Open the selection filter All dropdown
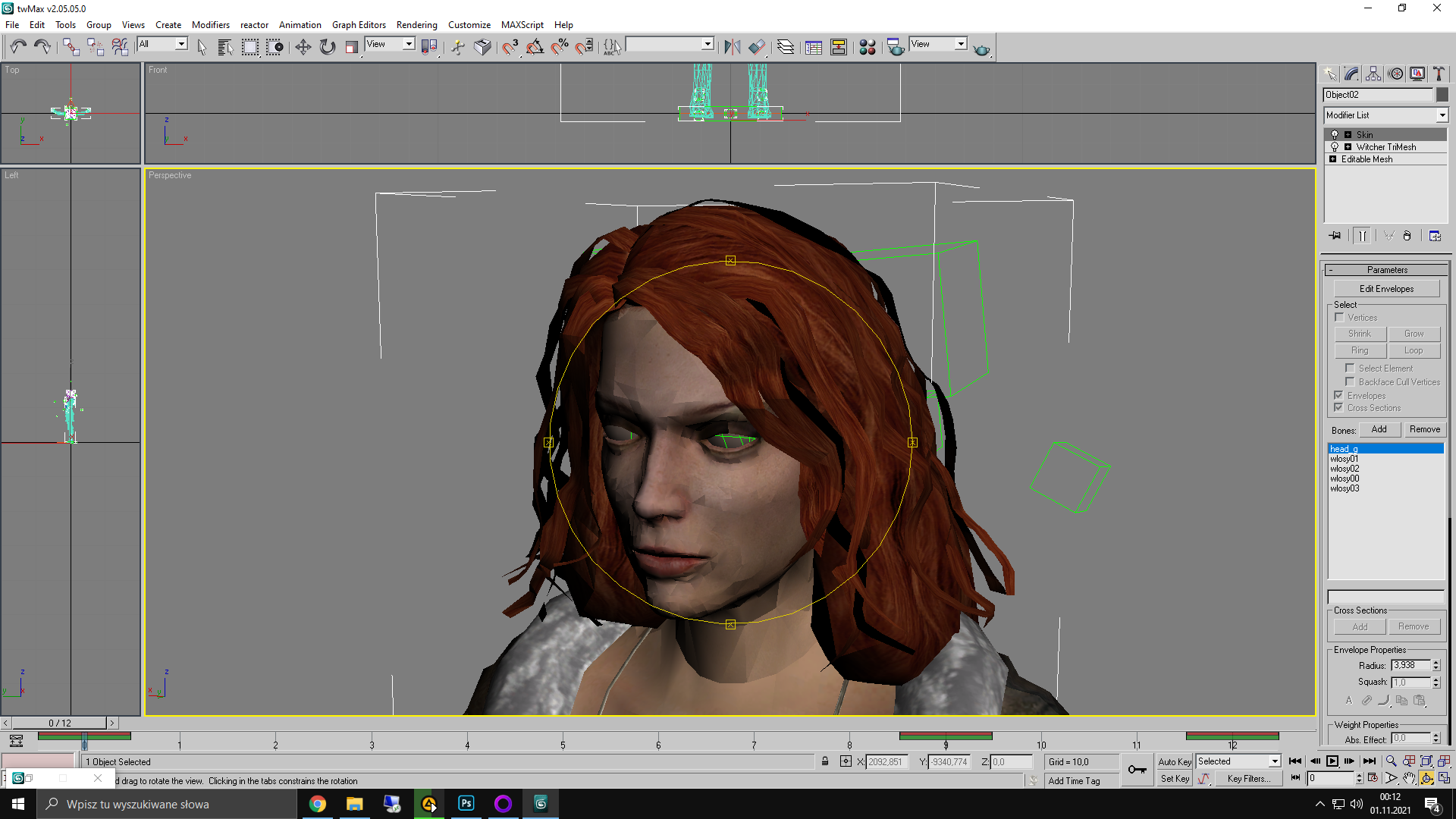Image resolution: width=1456 pixels, height=819 pixels. coord(181,44)
